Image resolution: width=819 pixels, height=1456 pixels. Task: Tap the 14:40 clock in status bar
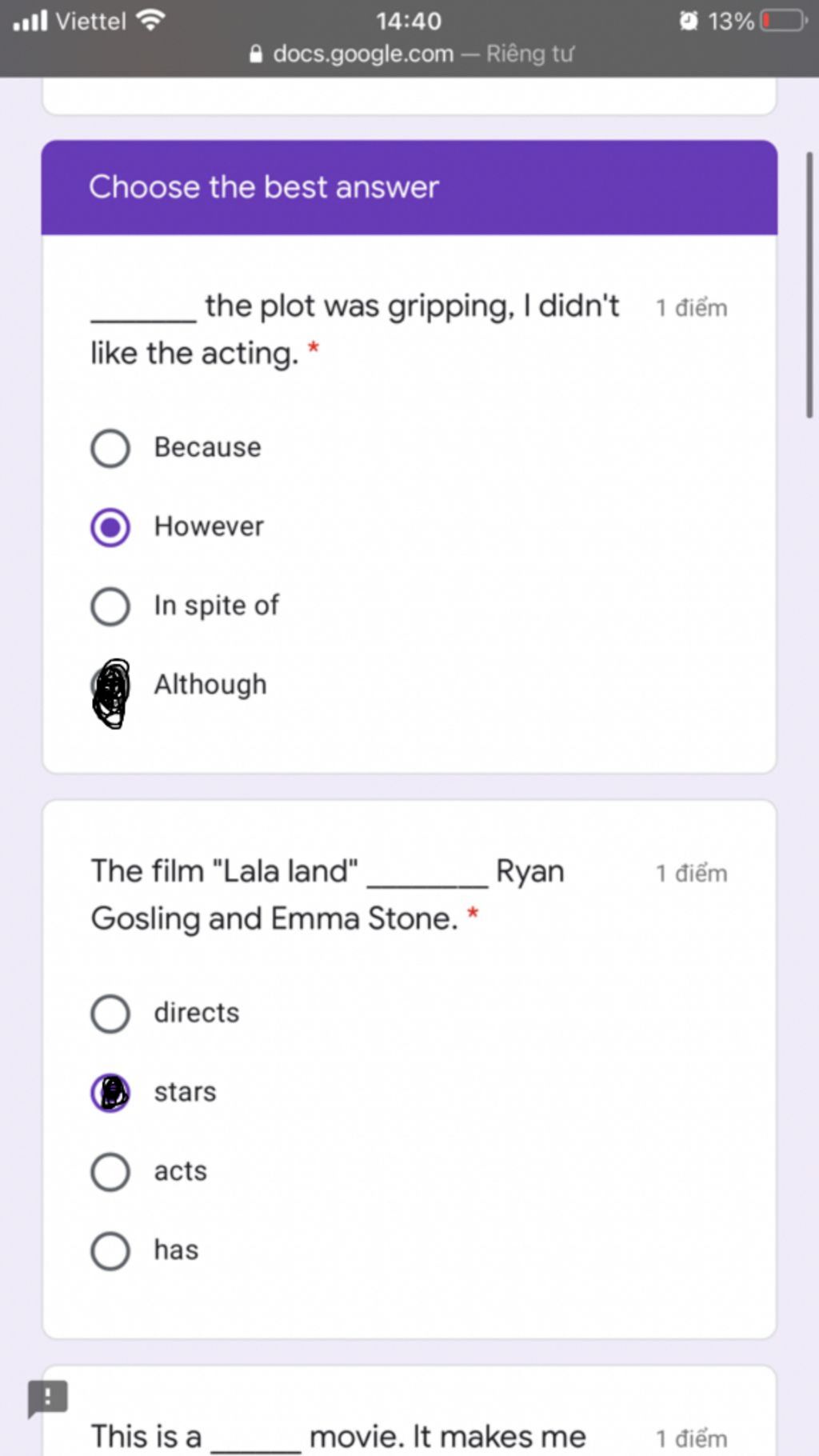click(x=409, y=21)
